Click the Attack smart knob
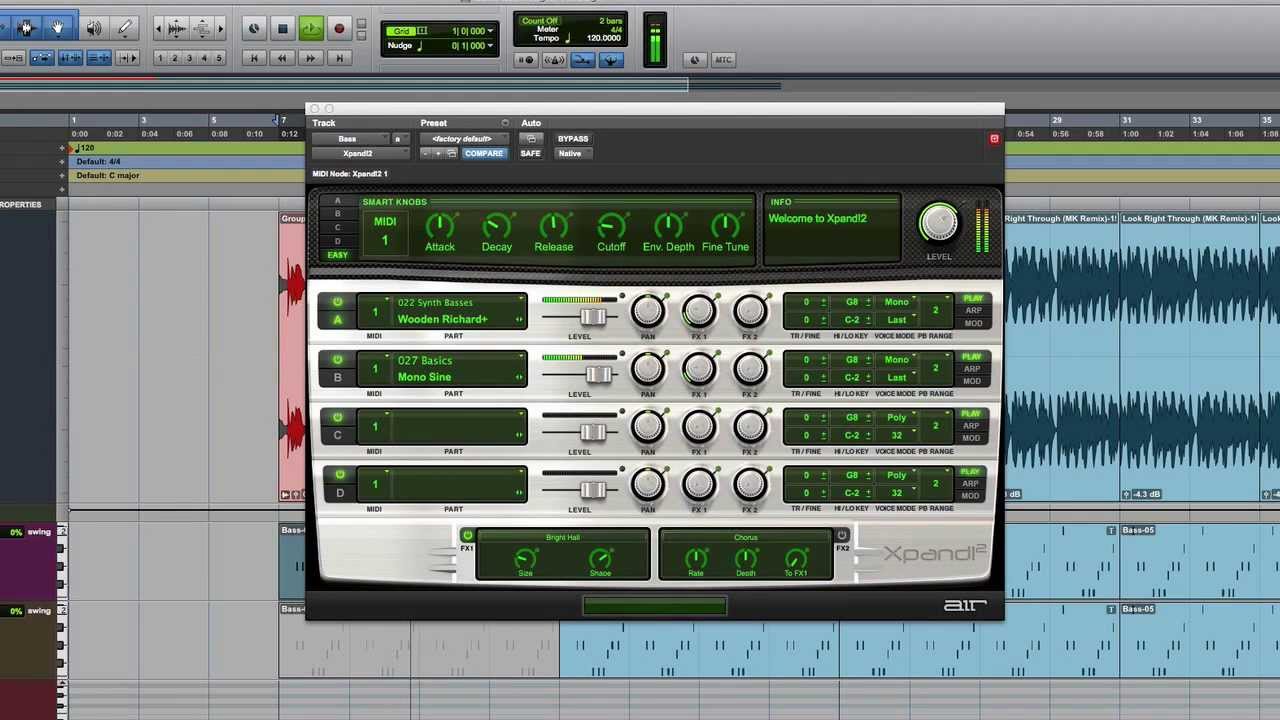Viewport: 1280px width, 720px height. pyautogui.click(x=439, y=225)
